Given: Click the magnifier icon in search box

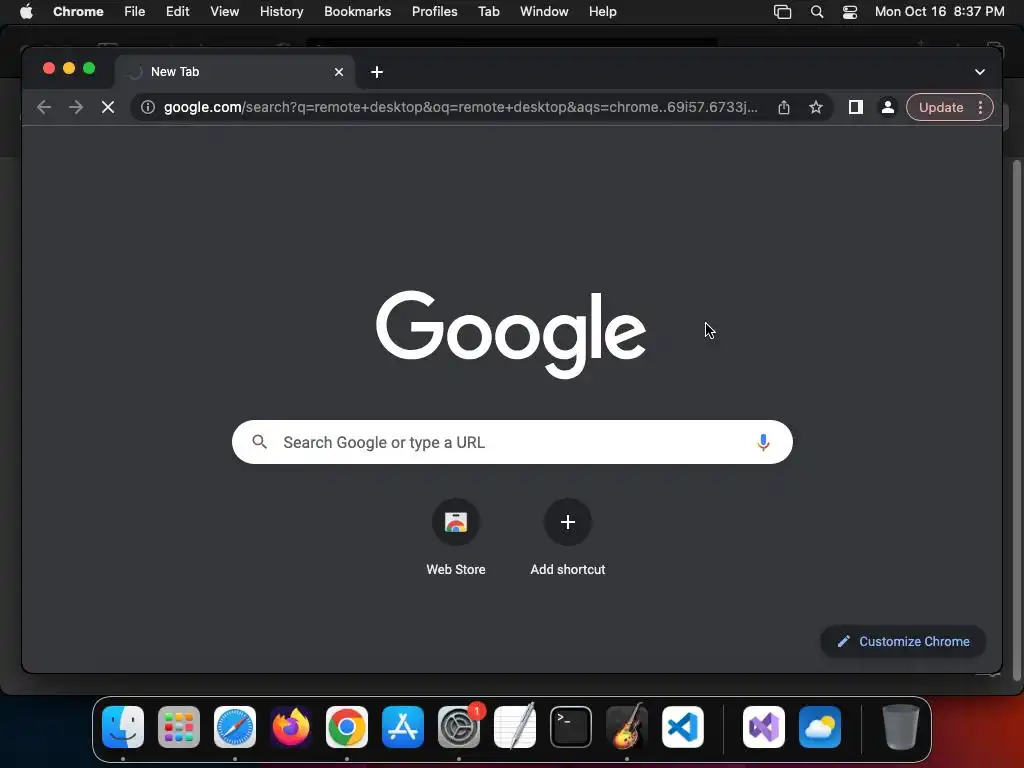Looking at the screenshot, I should coord(259,442).
